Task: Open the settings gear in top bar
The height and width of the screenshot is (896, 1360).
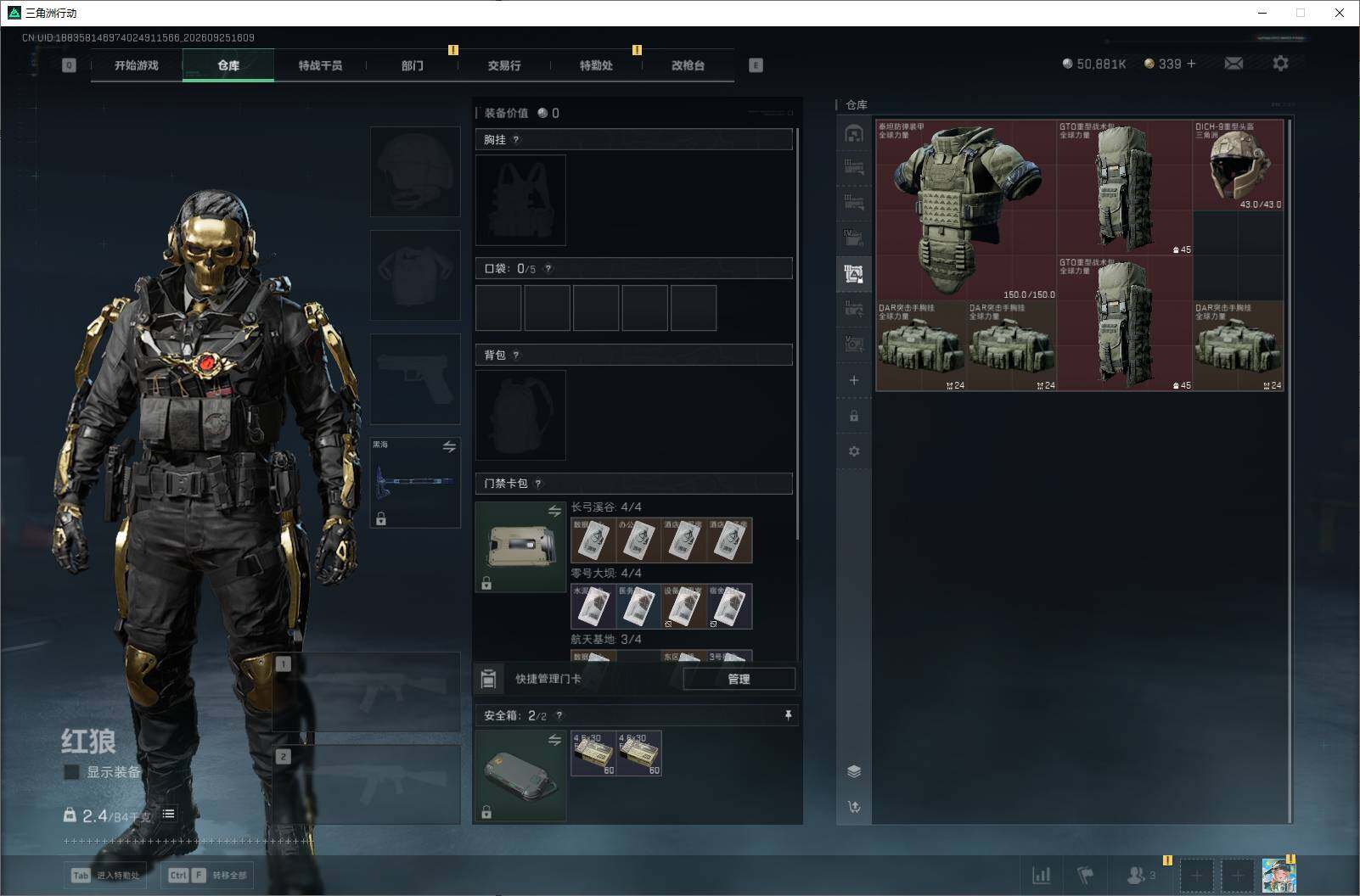Action: tap(1280, 64)
